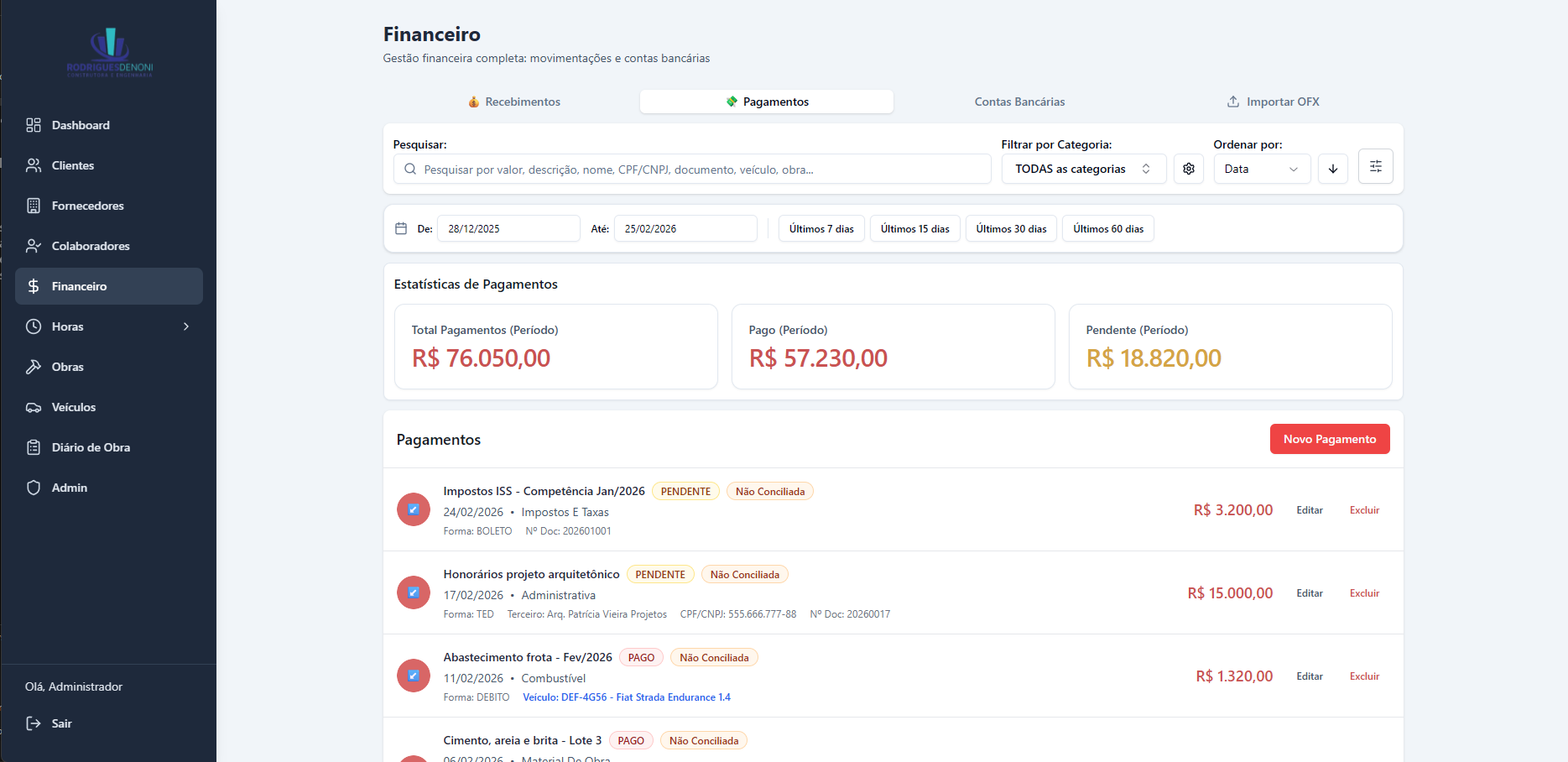Click the Sair logout icon
The width and height of the screenshot is (1568, 762).
pyautogui.click(x=34, y=723)
